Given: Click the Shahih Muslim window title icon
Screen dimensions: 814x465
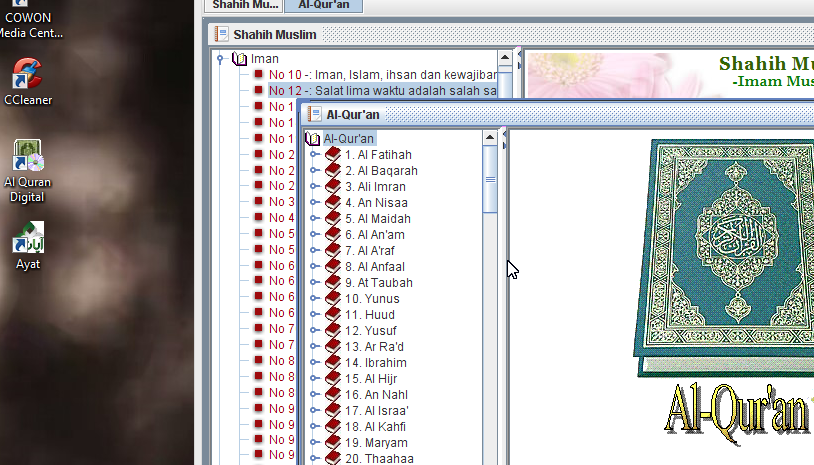Looking at the screenshot, I should click(222, 34).
